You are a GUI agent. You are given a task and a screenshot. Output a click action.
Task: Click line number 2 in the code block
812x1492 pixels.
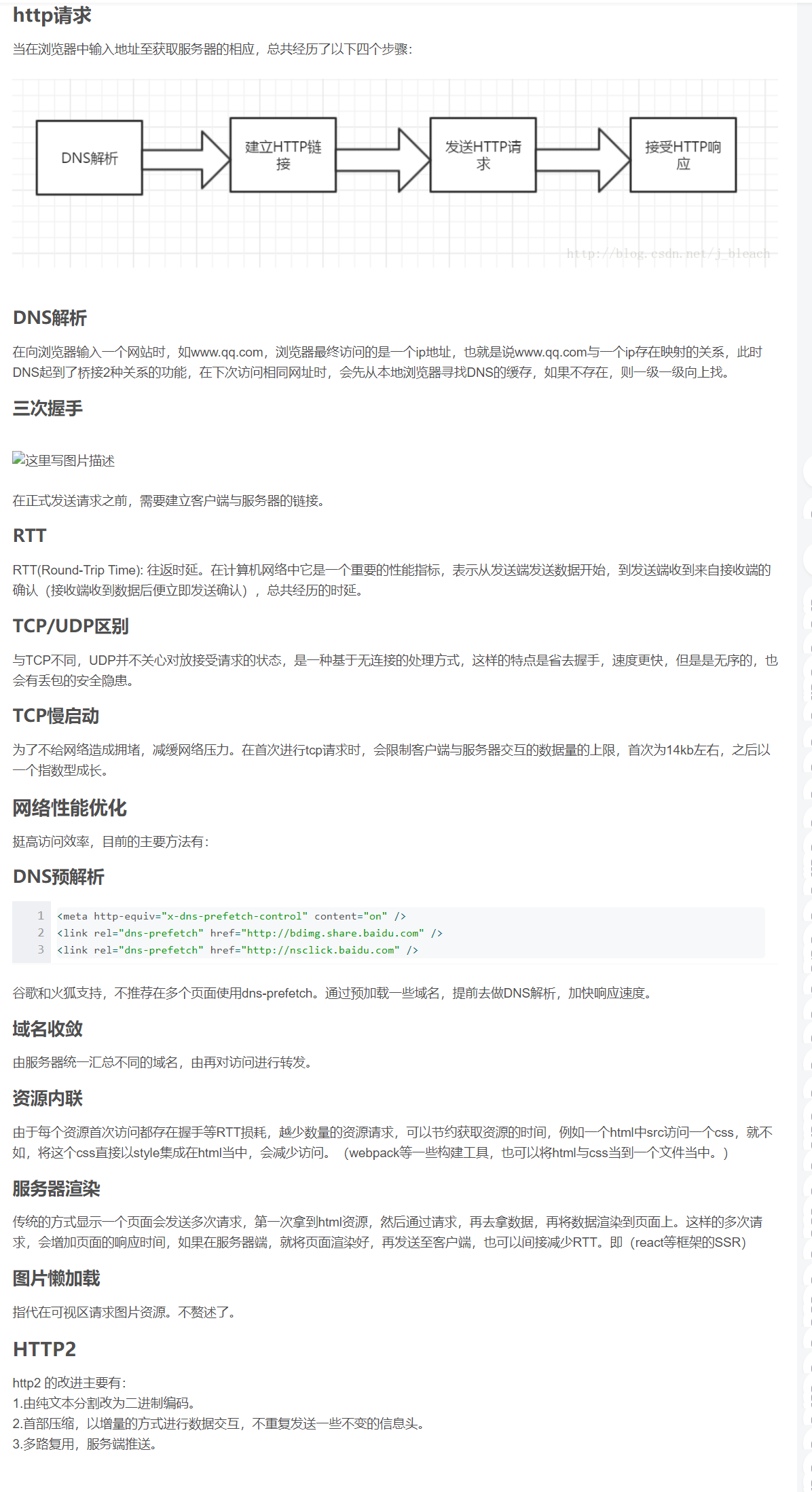click(x=41, y=933)
